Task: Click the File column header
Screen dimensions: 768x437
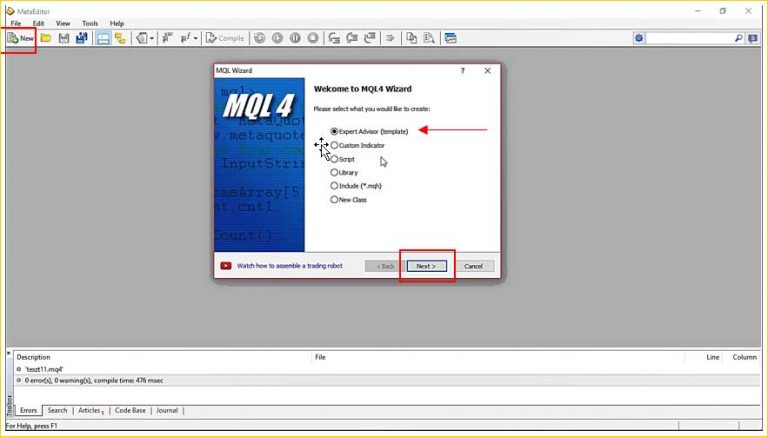Action: tap(320, 357)
